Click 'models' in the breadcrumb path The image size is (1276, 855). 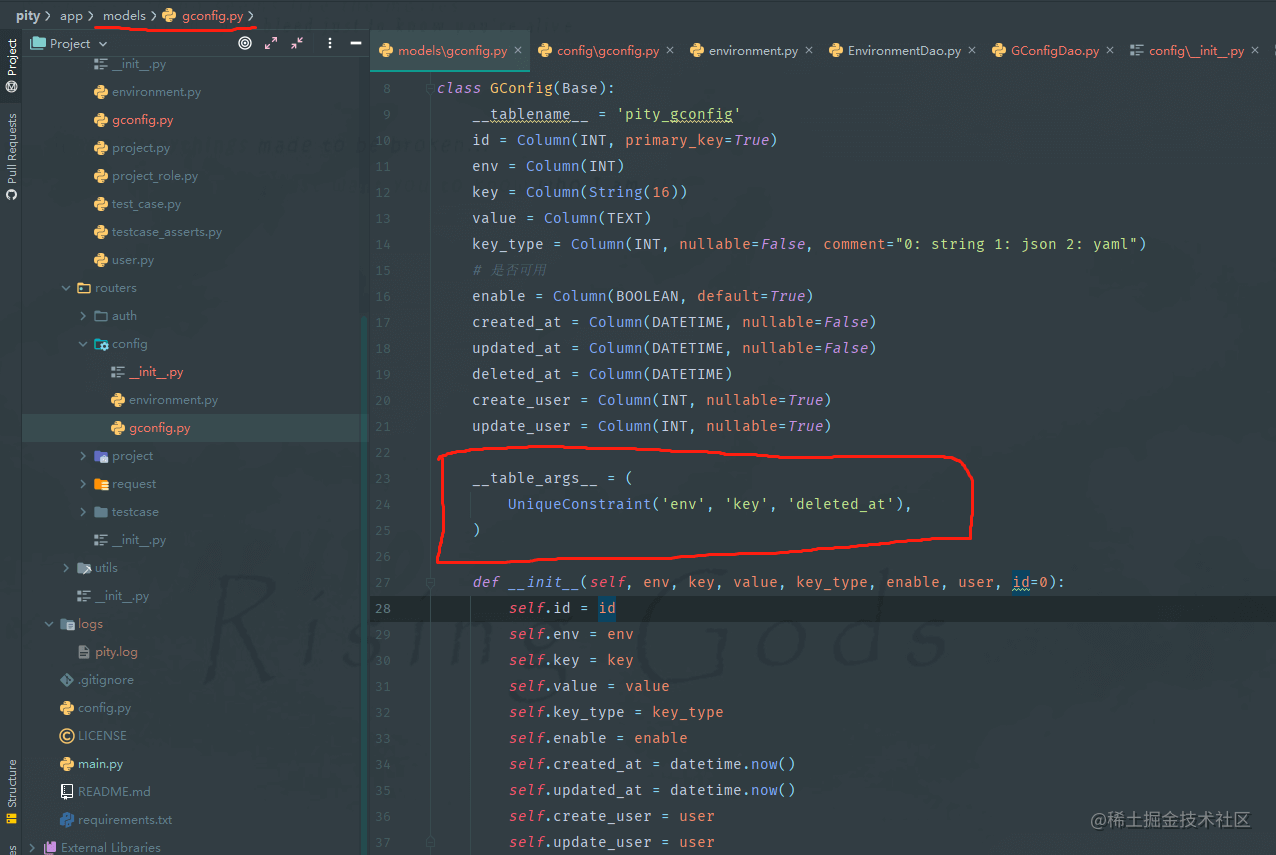[124, 16]
